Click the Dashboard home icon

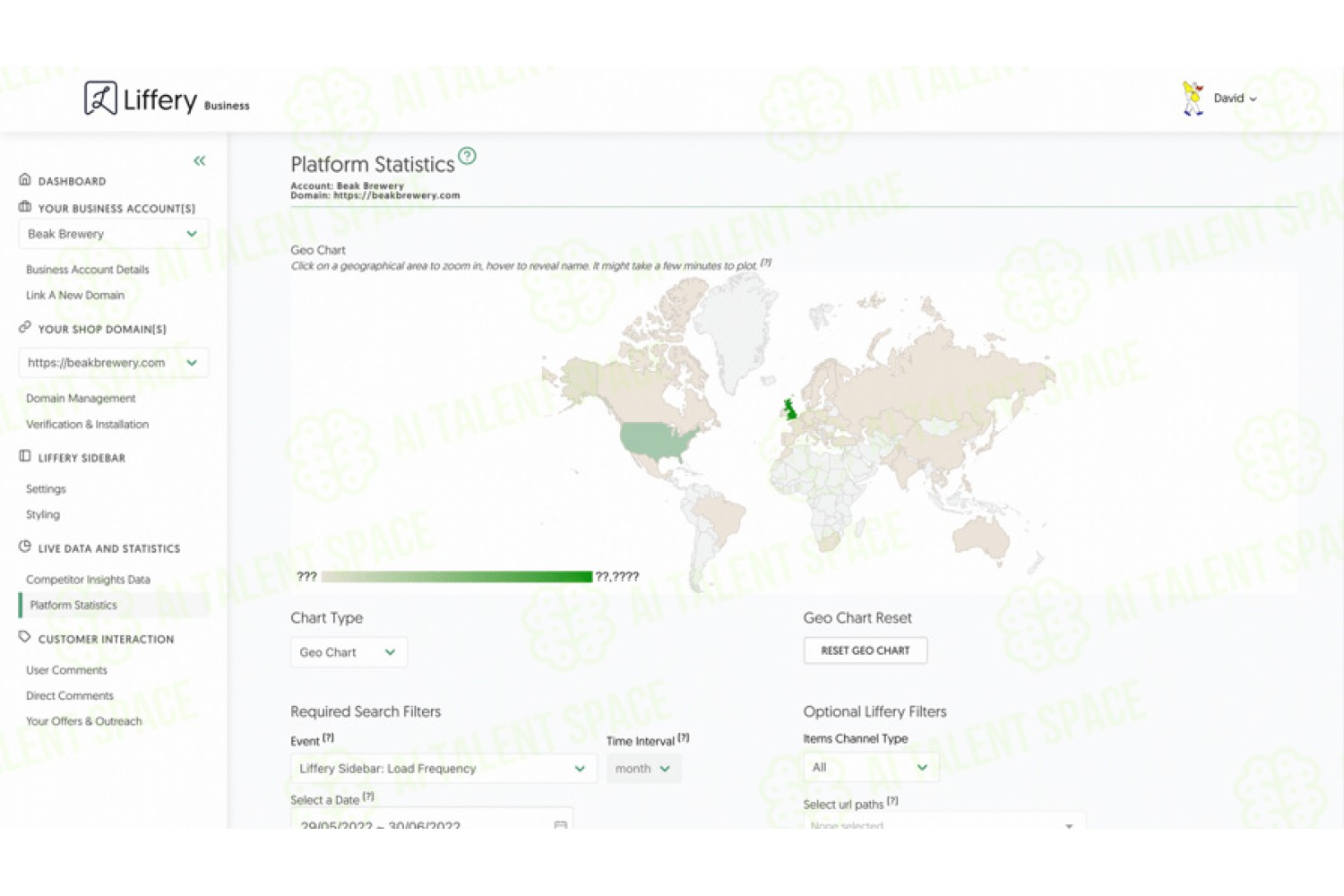[25, 179]
